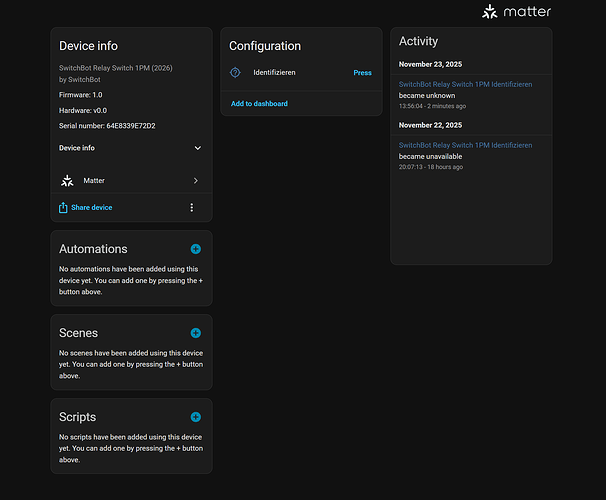Screen dimensions: 606x500
Task: Click the Serial number text
Action: [x=107, y=126]
